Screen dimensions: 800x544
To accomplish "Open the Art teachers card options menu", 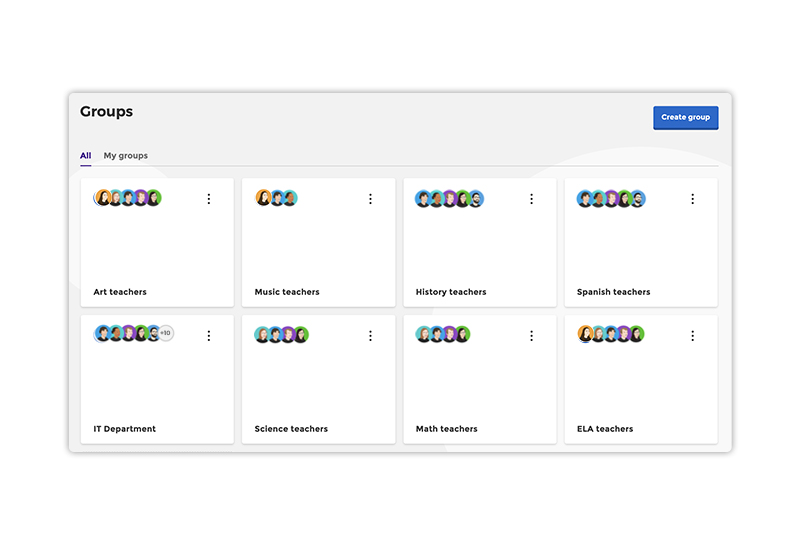I will click(208, 199).
